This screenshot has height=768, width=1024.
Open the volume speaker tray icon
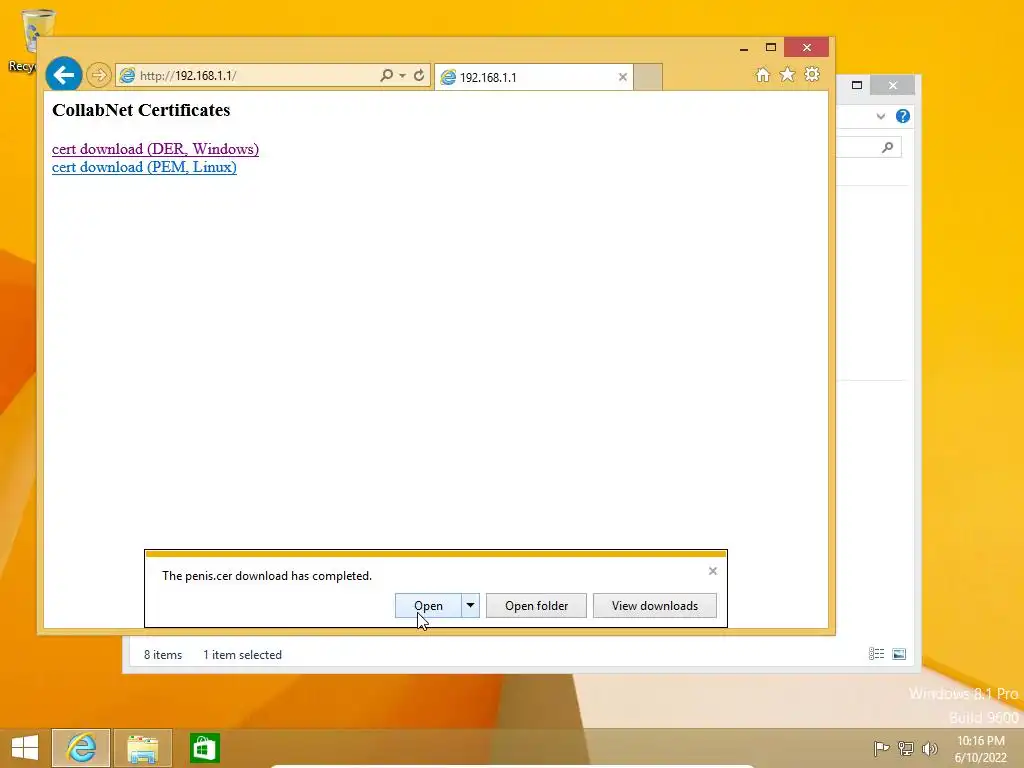929,748
